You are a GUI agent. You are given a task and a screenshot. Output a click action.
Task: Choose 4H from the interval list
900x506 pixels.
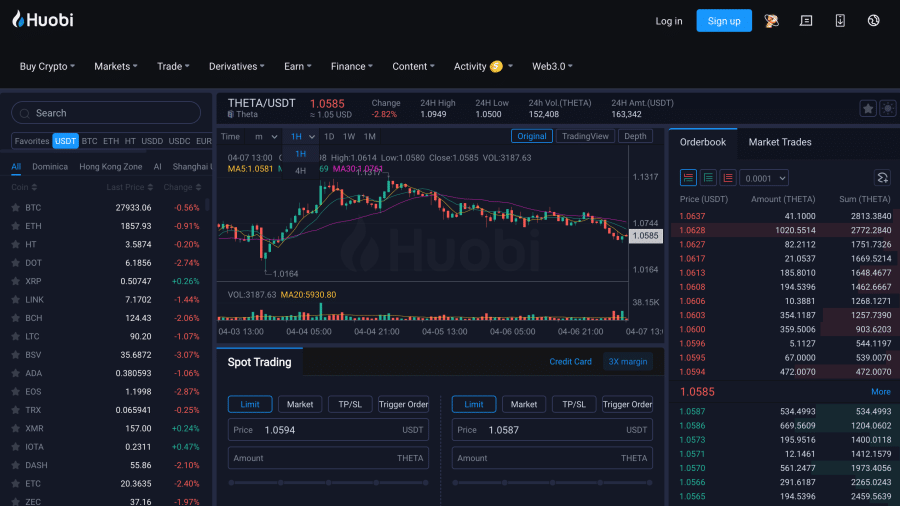[x=300, y=171]
